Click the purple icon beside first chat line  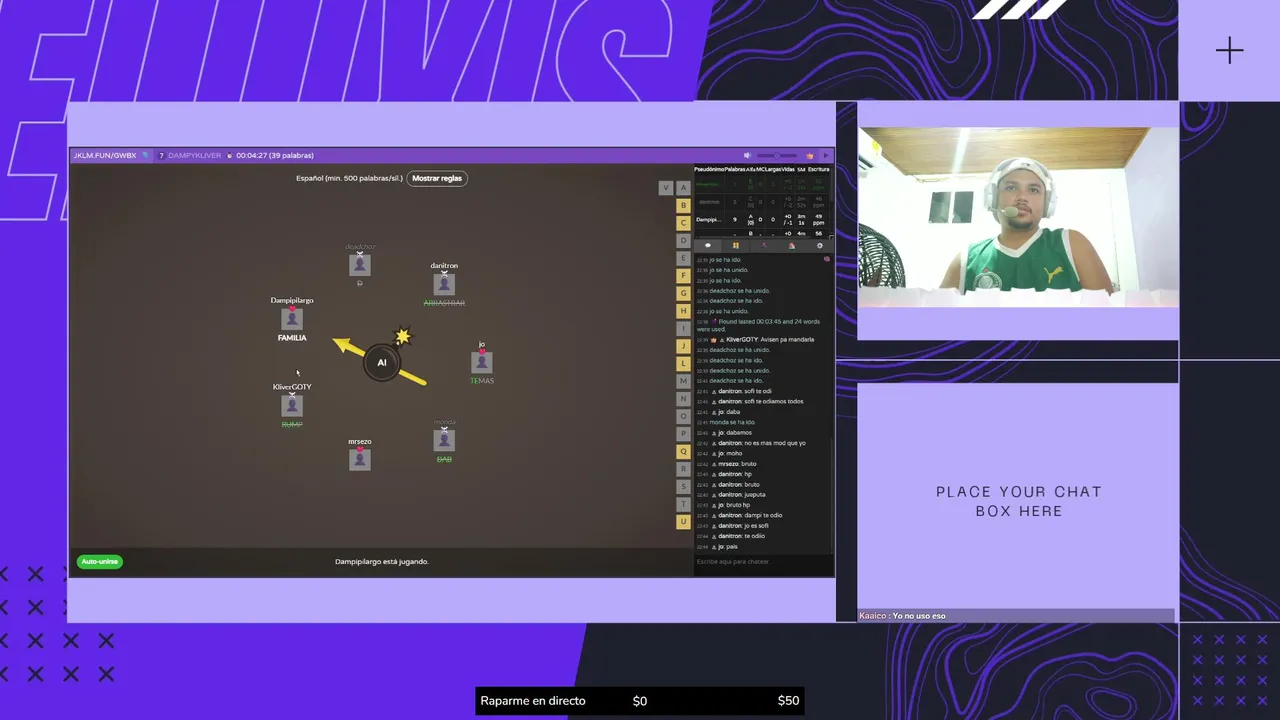[x=826, y=259]
